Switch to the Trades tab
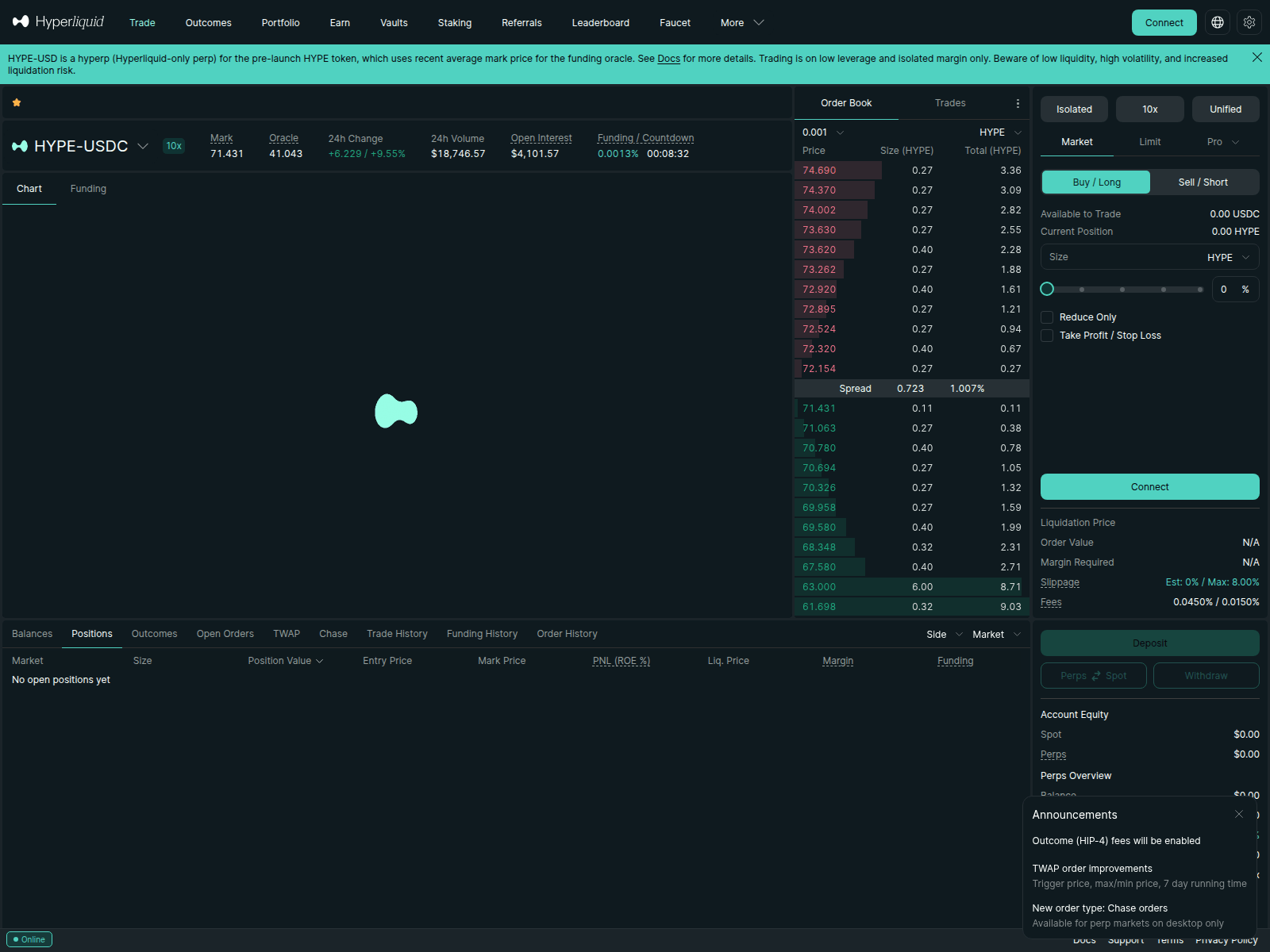Image resolution: width=1270 pixels, height=952 pixels. point(950,103)
